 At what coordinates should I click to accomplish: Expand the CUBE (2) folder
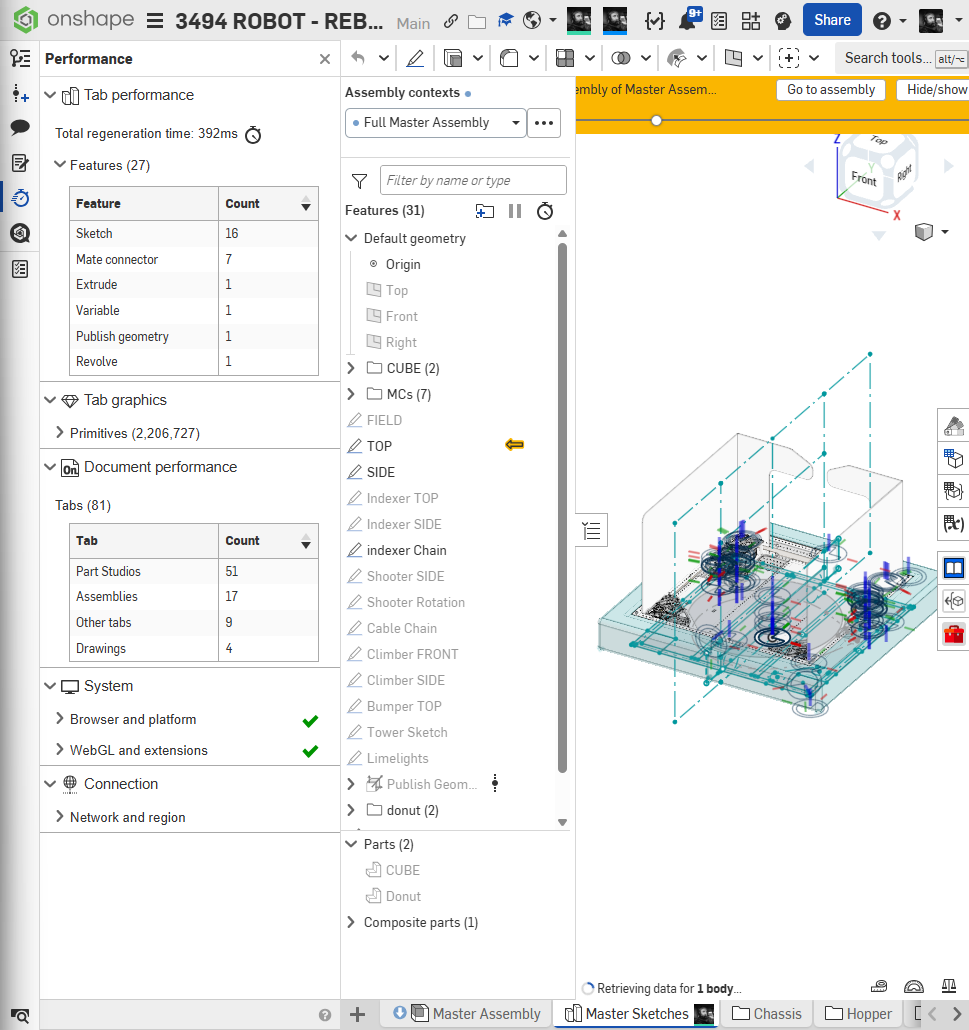[x=351, y=368]
